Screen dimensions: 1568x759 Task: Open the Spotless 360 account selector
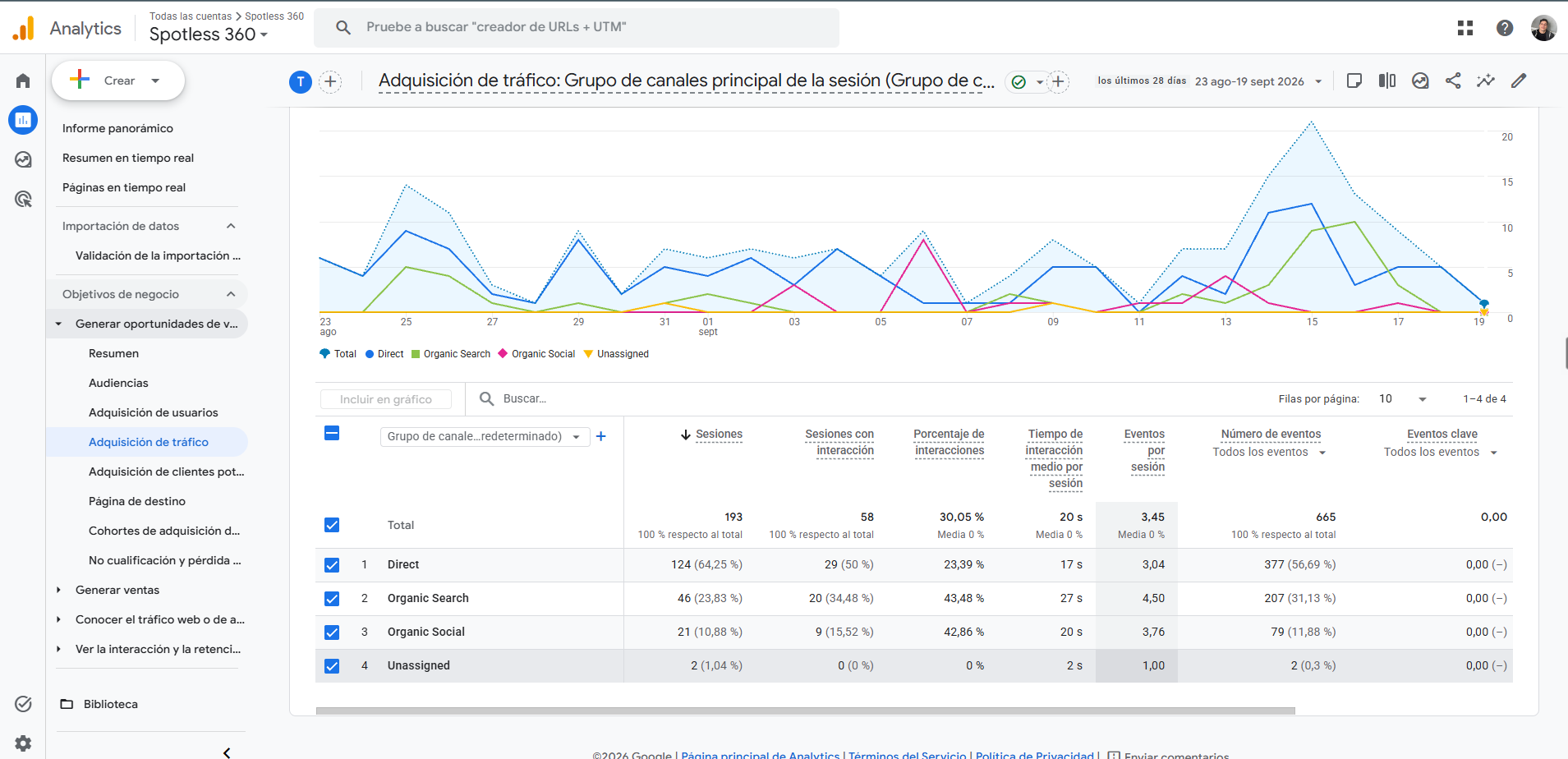[x=209, y=34]
